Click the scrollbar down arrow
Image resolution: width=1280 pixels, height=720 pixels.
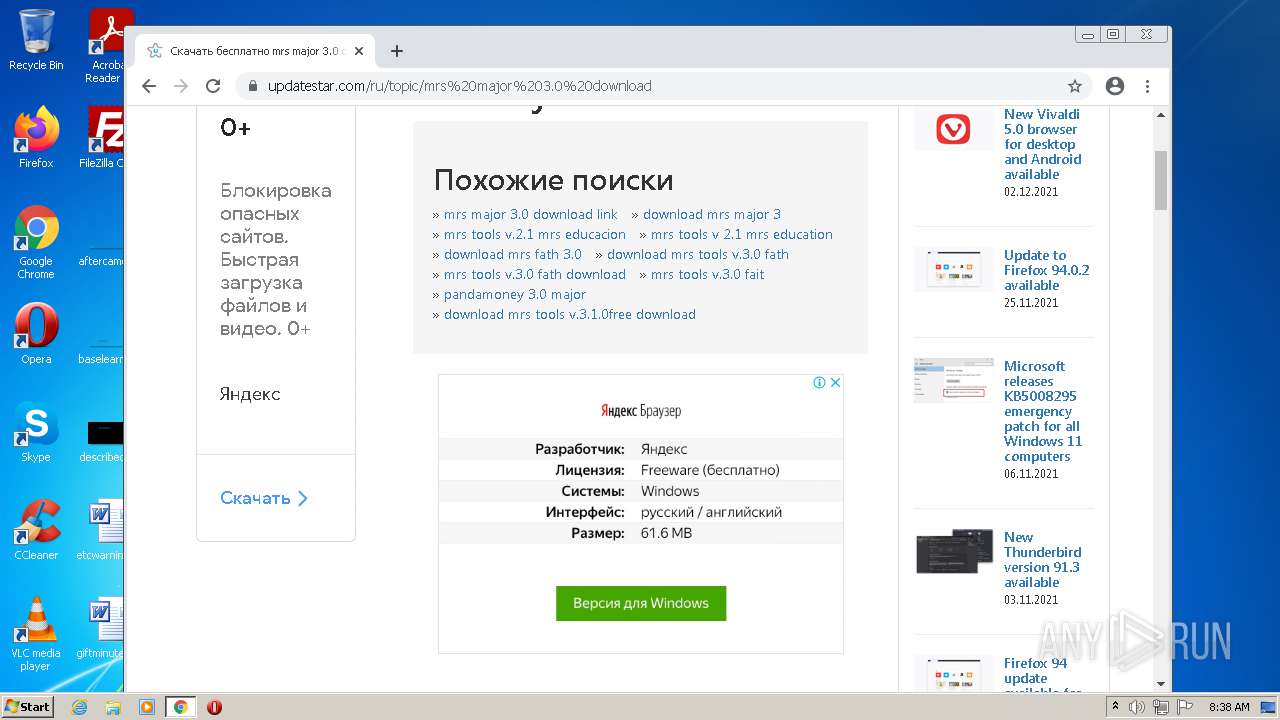tap(1161, 684)
